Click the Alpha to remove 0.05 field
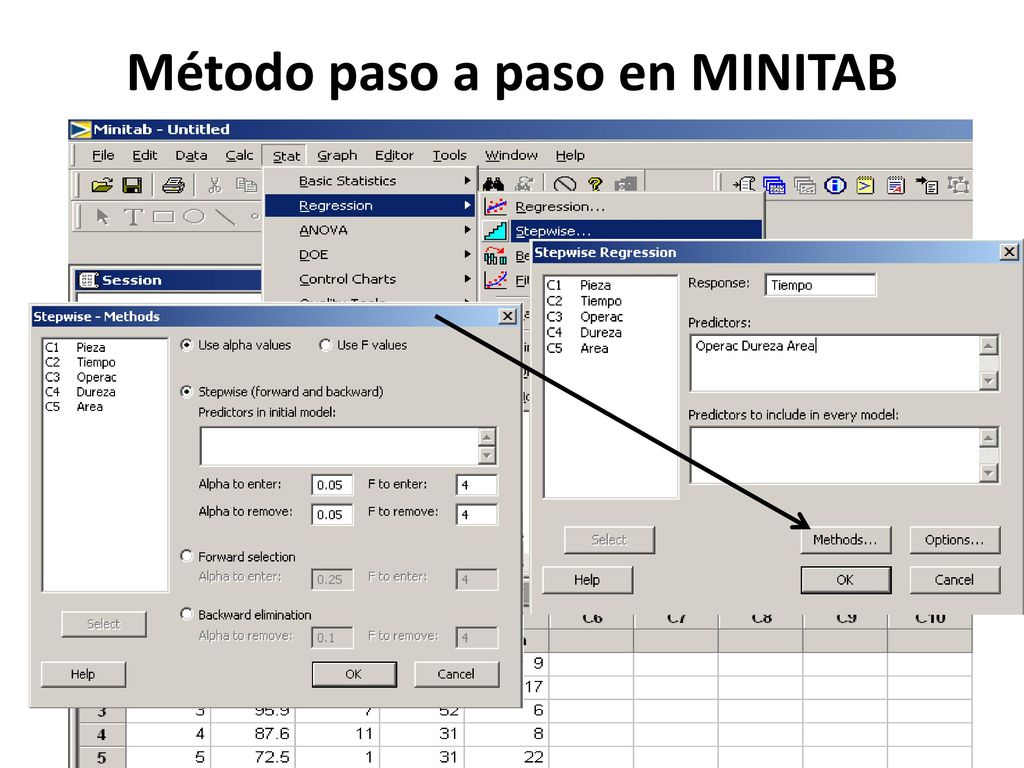1024x768 pixels. coord(332,515)
